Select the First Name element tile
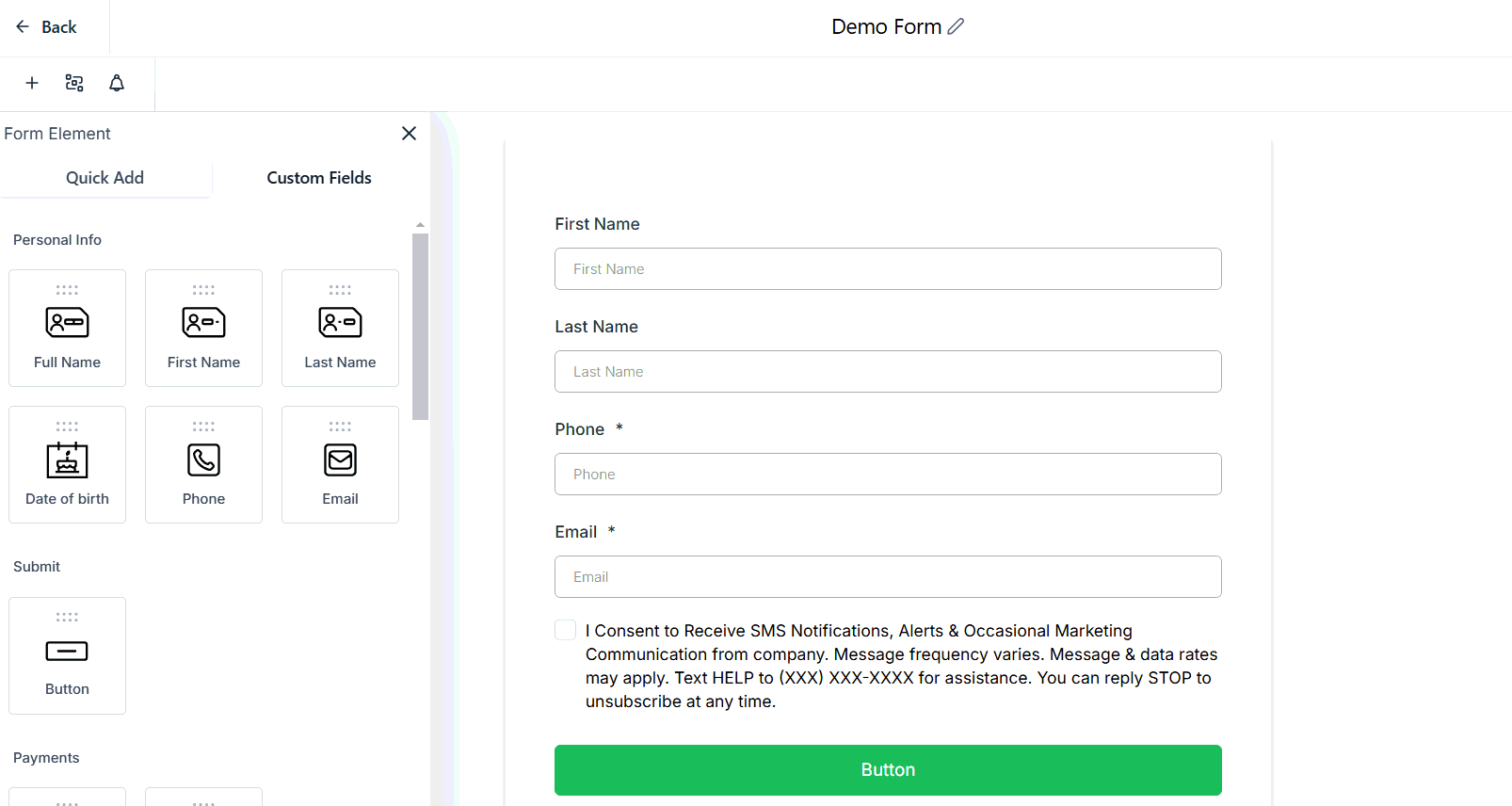The height and width of the screenshot is (806, 1512). 203,328
